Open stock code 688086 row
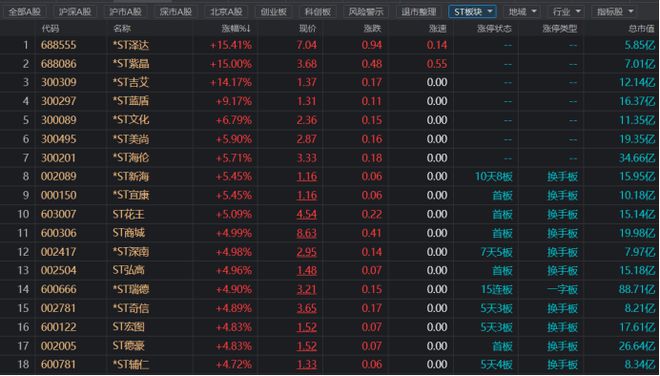Image resolution: width=660 pixels, height=376 pixels. click(x=59, y=64)
